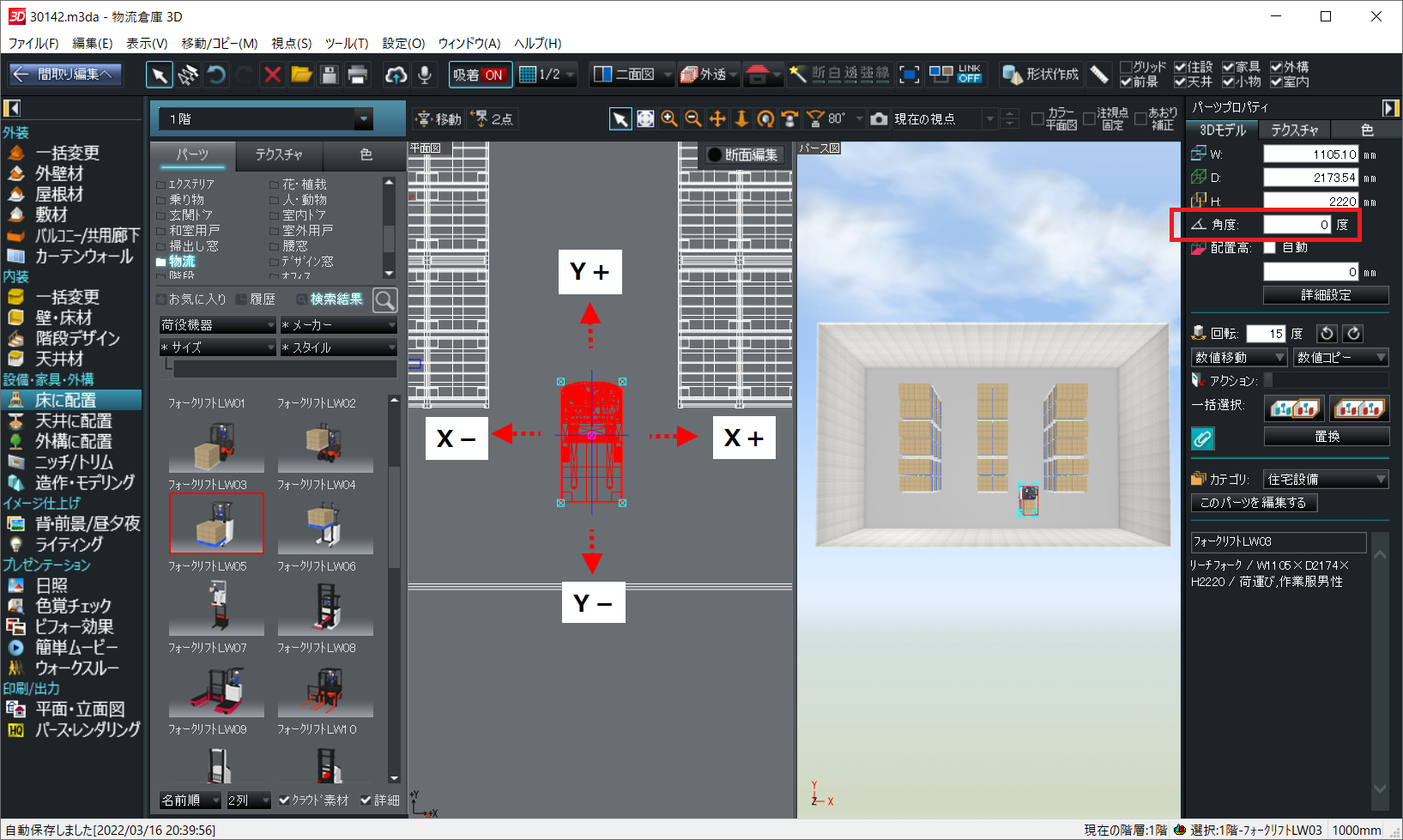Click the 詳細設定 button

pos(1326,295)
